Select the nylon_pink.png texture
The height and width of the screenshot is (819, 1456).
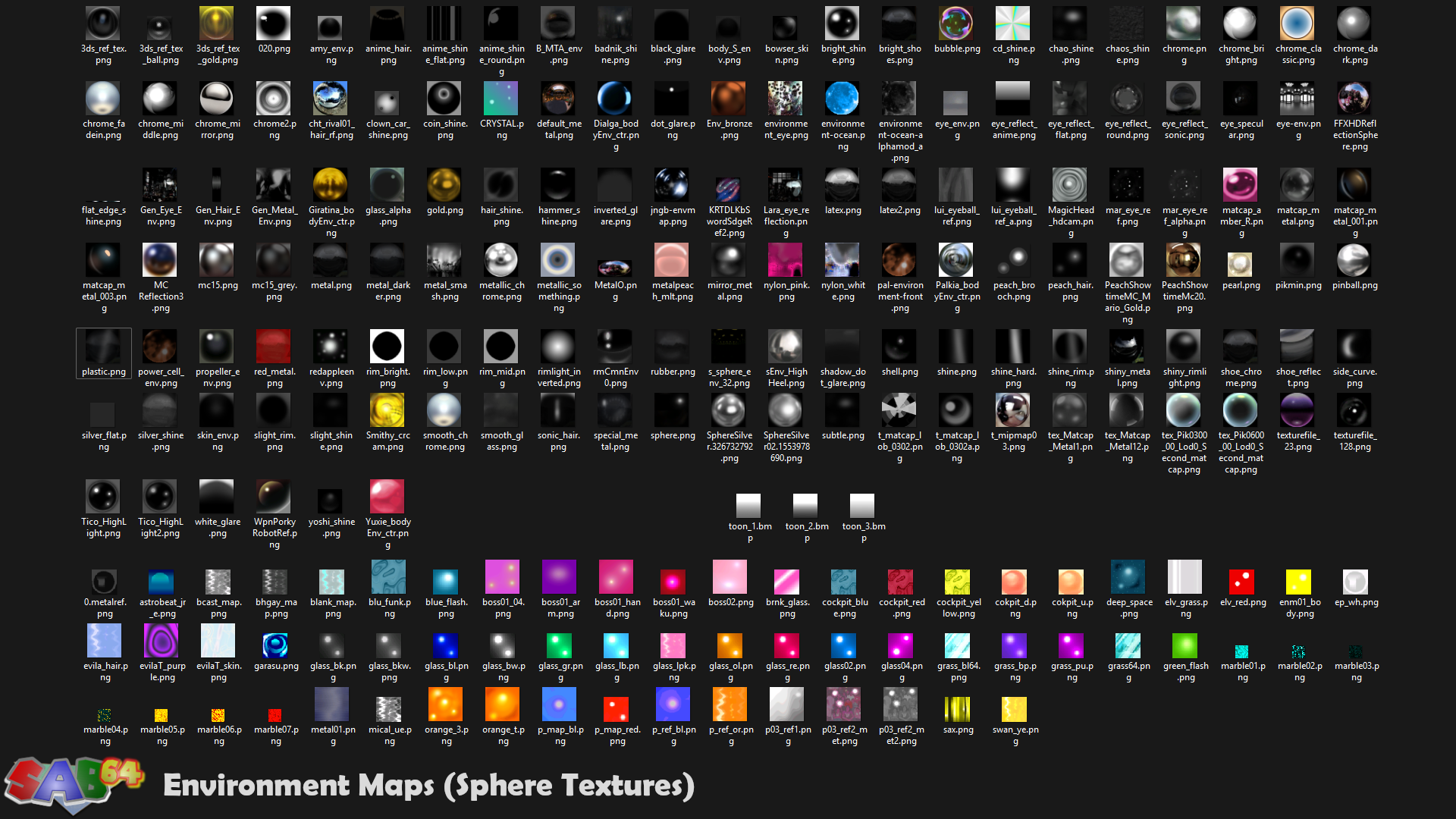click(x=786, y=262)
